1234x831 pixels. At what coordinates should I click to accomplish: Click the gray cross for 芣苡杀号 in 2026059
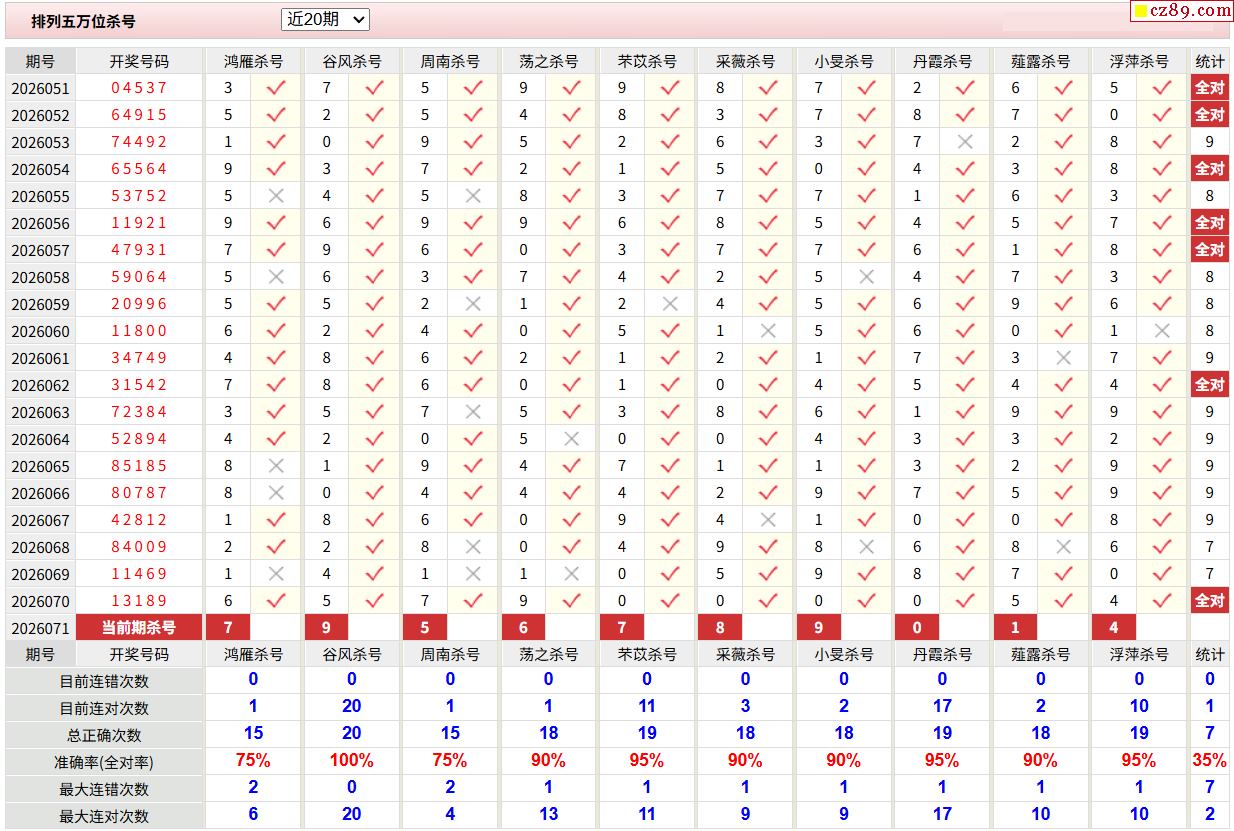(670, 304)
